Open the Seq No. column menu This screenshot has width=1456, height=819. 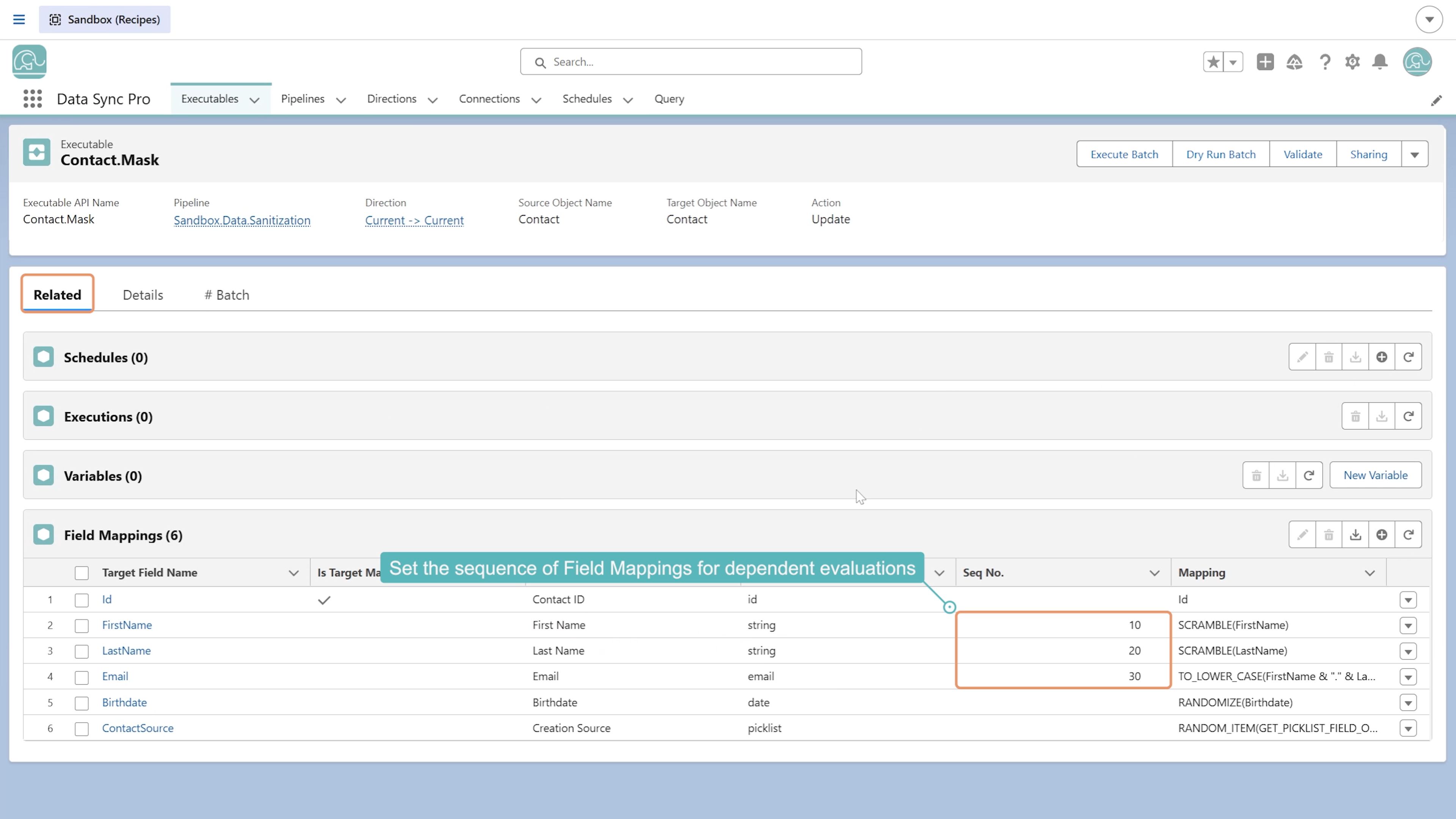click(1154, 573)
